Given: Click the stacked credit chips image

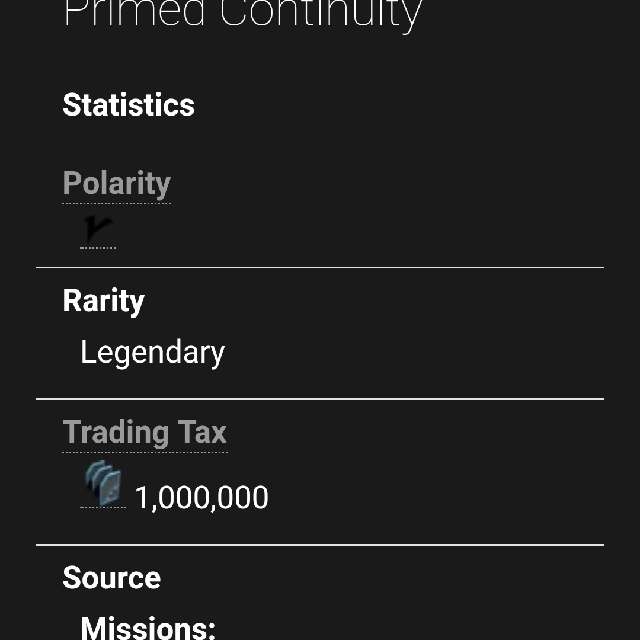Looking at the screenshot, I should coord(103,483).
